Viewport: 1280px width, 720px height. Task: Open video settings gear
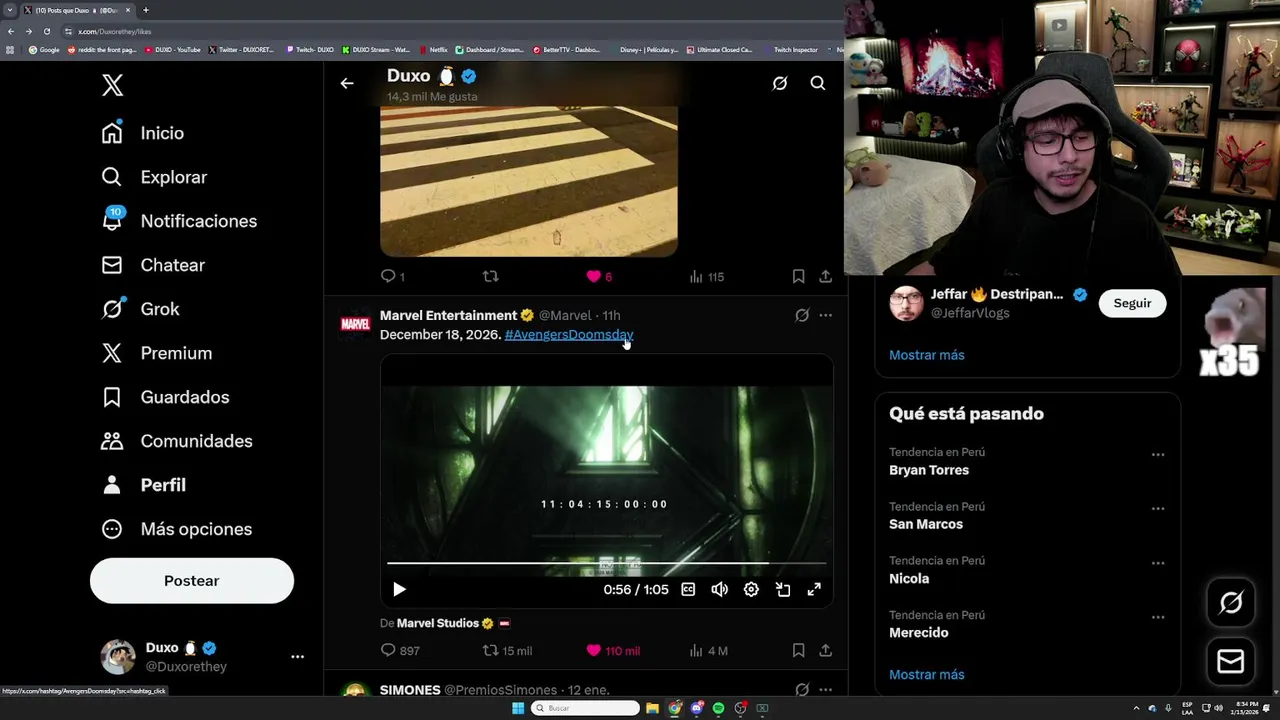751,590
